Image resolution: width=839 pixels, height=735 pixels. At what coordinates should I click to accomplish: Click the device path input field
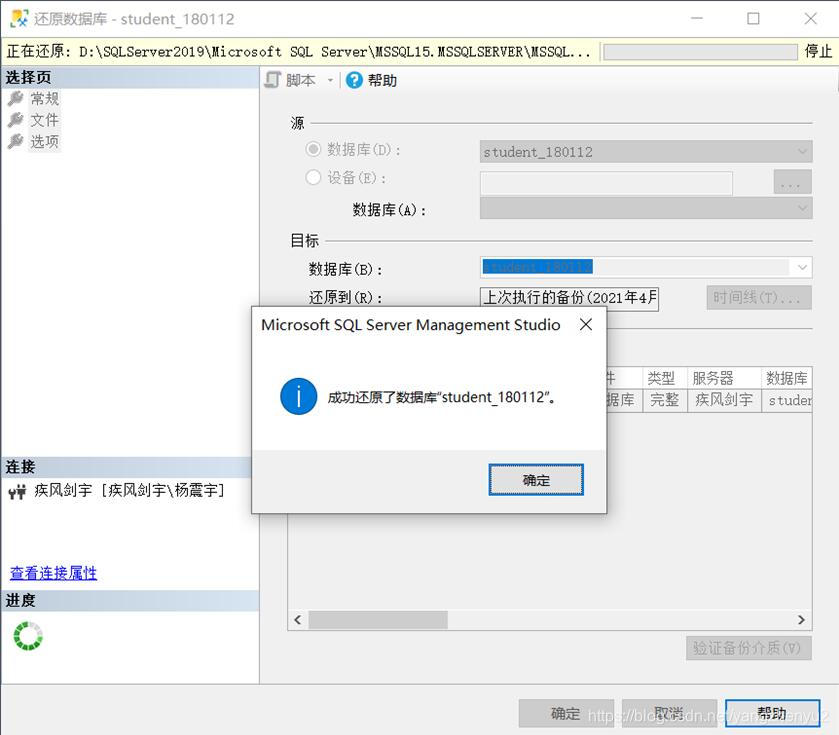pos(606,183)
